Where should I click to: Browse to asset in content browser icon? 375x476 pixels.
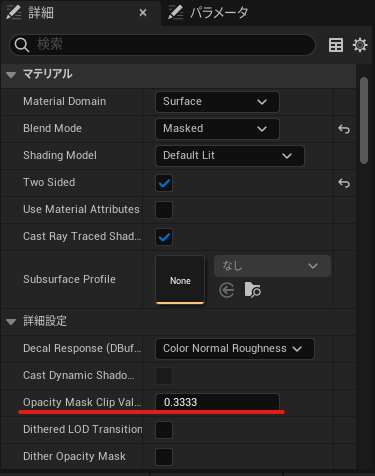tap(252, 290)
